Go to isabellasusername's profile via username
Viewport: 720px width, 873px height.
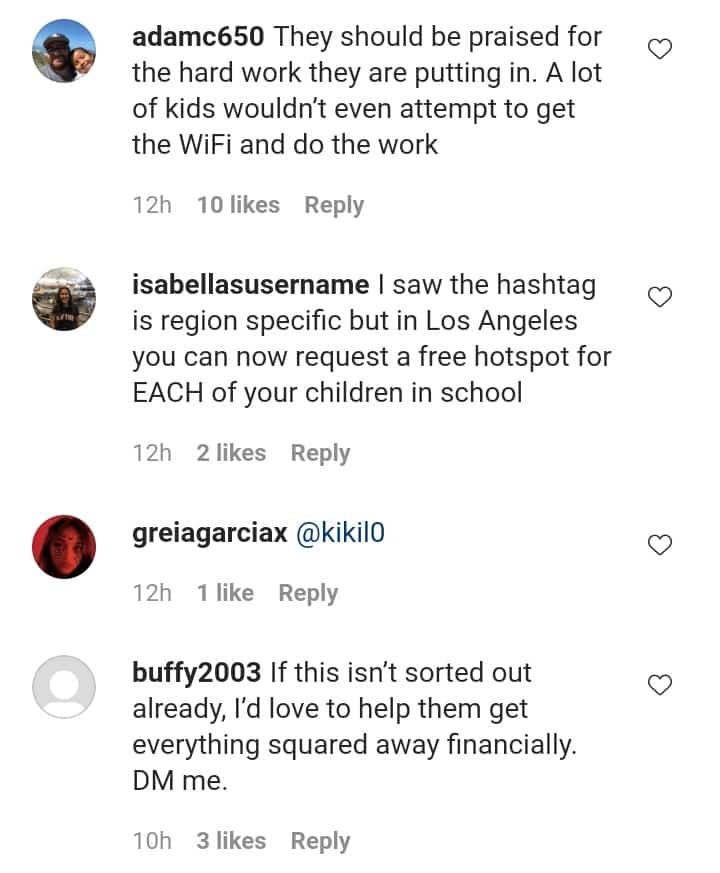point(250,285)
